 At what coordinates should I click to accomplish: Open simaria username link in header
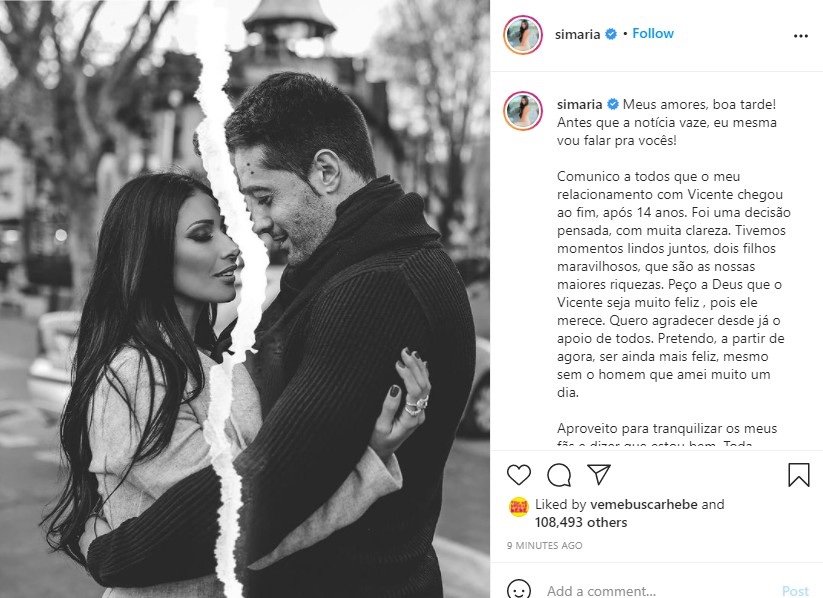click(x=578, y=35)
